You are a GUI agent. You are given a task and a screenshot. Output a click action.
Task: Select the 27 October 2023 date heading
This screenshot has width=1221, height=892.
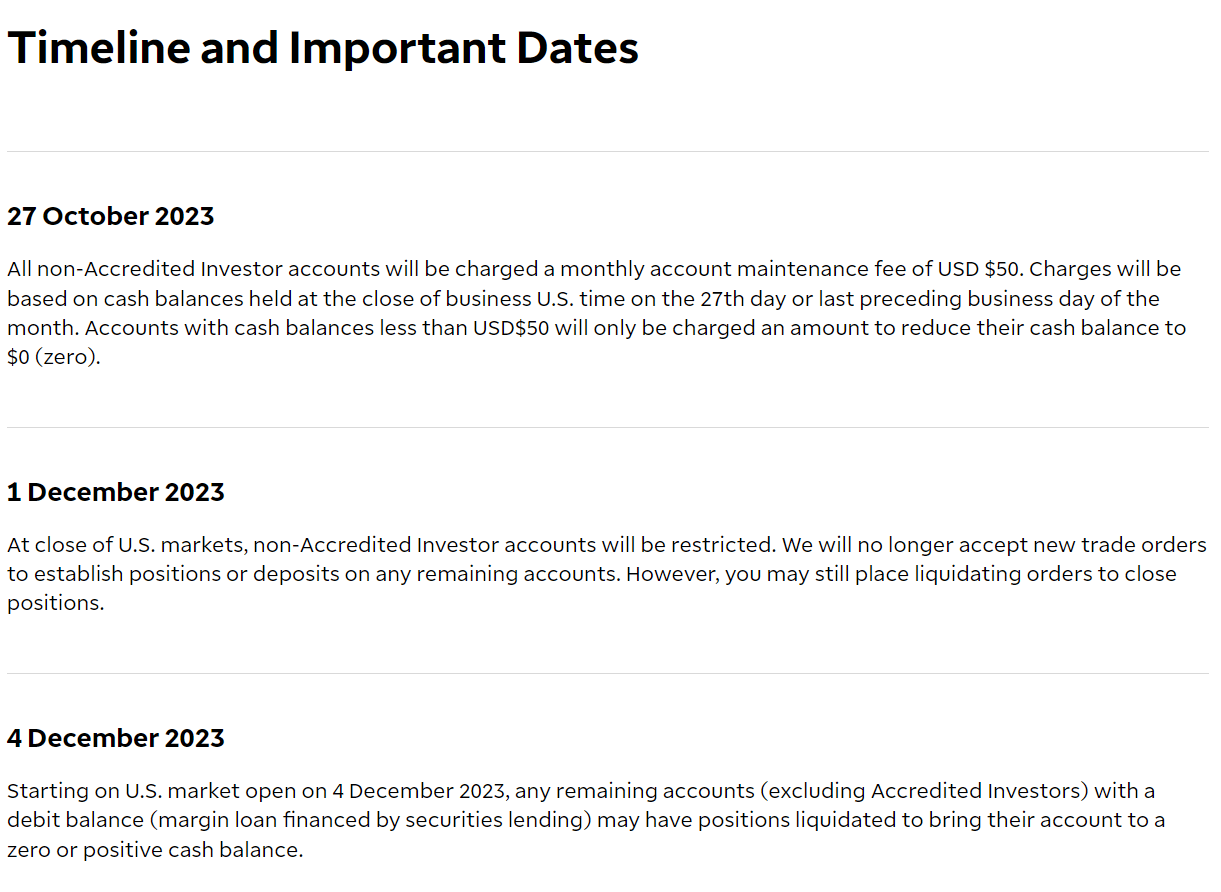pos(111,216)
